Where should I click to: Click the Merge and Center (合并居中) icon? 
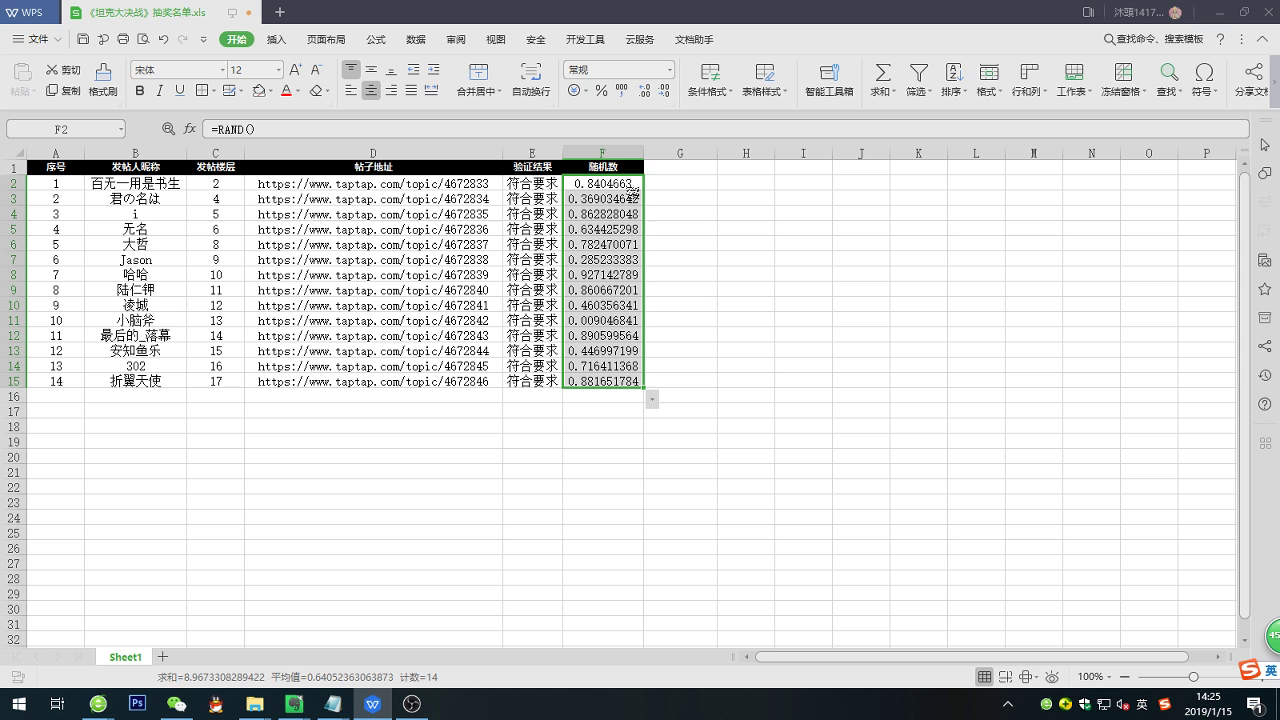pyautogui.click(x=478, y=72)
